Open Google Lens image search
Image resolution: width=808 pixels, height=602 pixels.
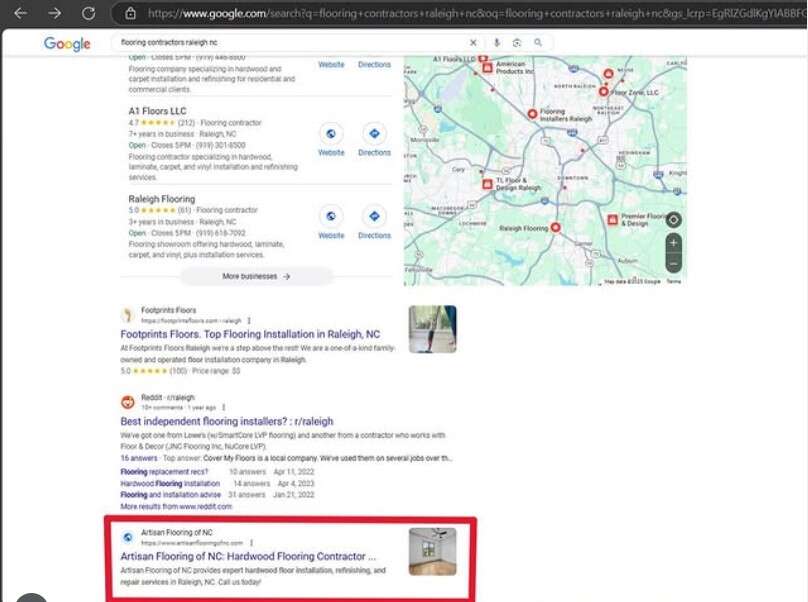coord(517,43)
